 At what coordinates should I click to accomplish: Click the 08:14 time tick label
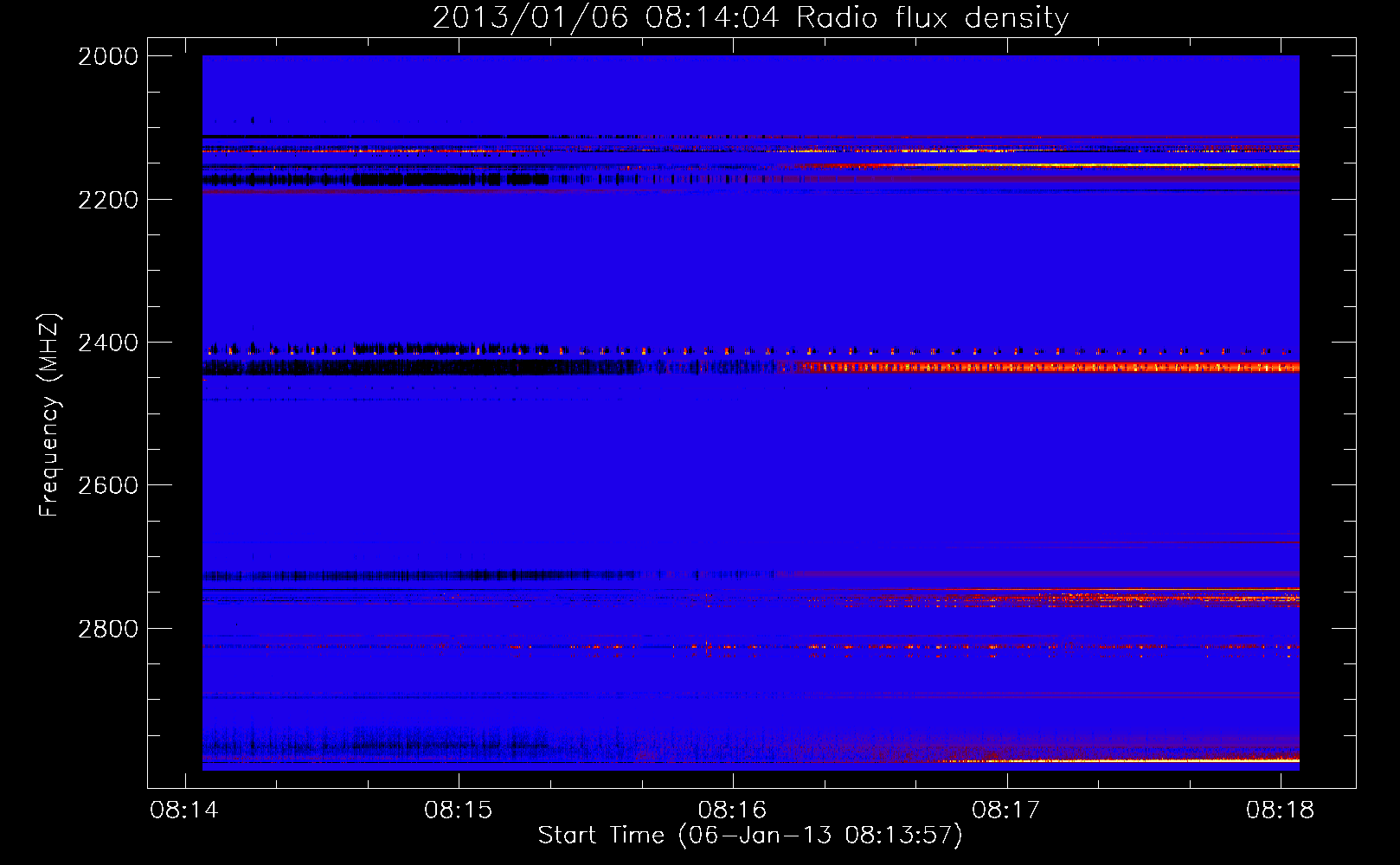click(x=184, y=811)
